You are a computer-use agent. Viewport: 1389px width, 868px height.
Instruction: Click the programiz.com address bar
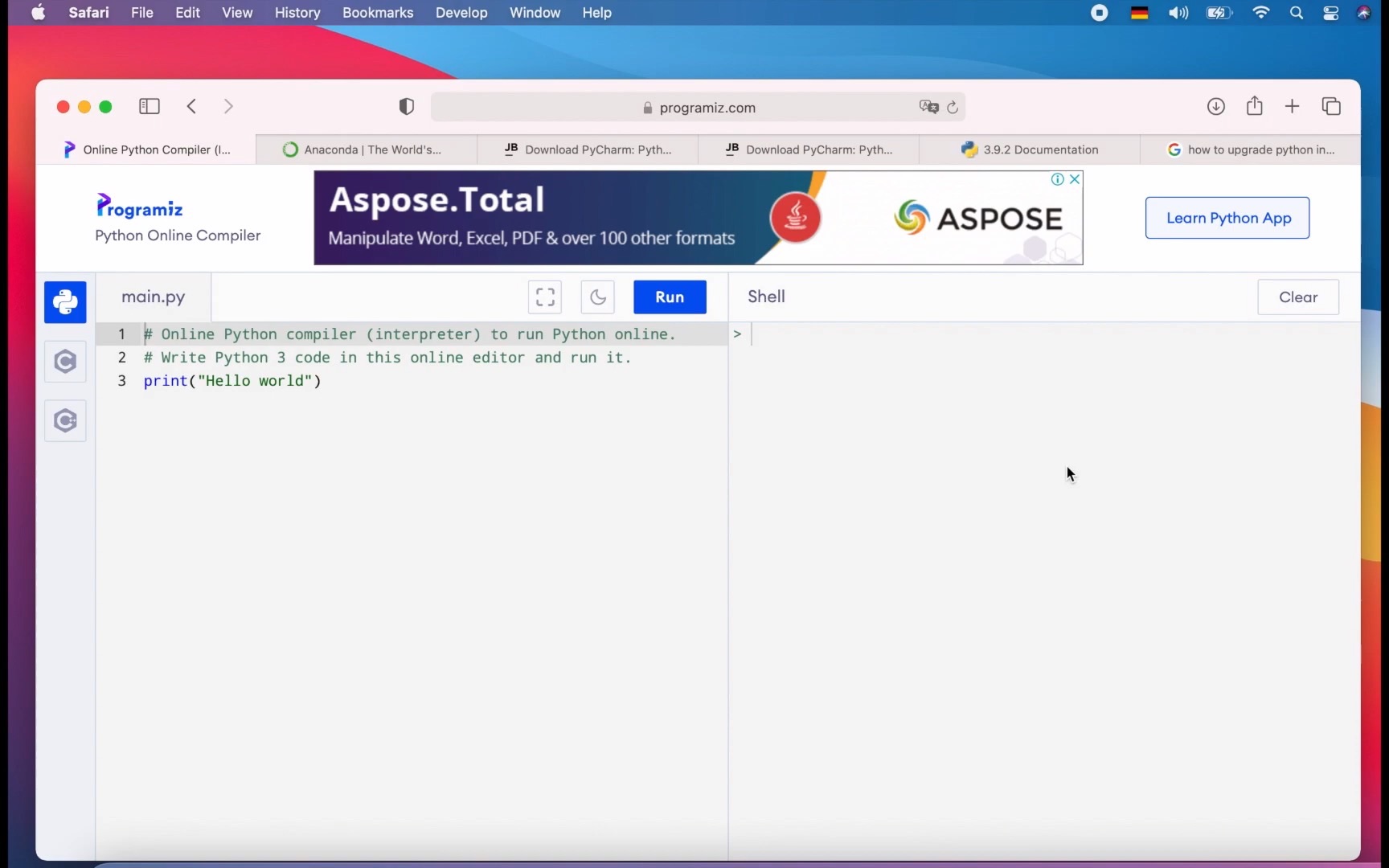[698, 108]
